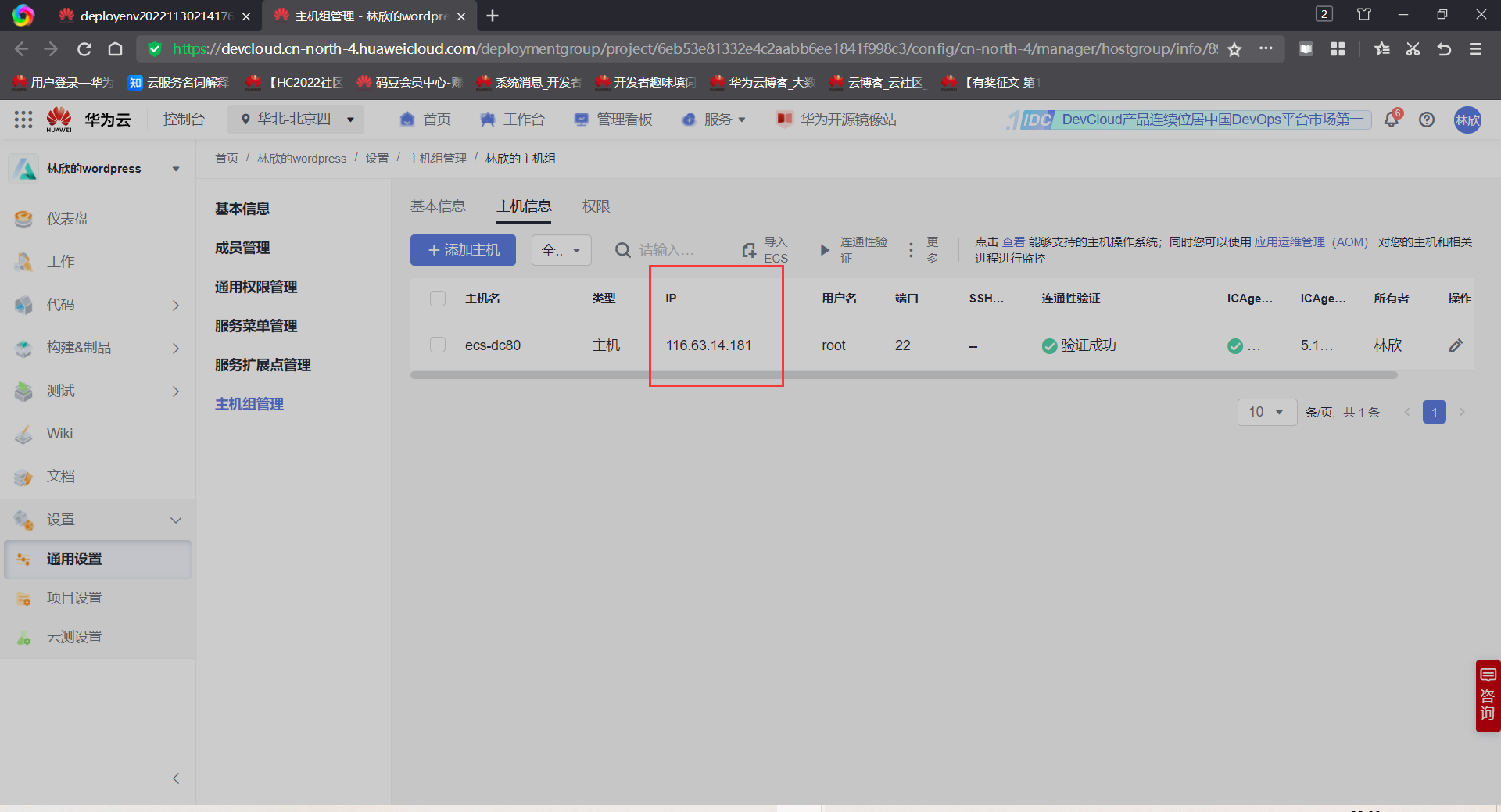Go back in browser history

point(21,49)
